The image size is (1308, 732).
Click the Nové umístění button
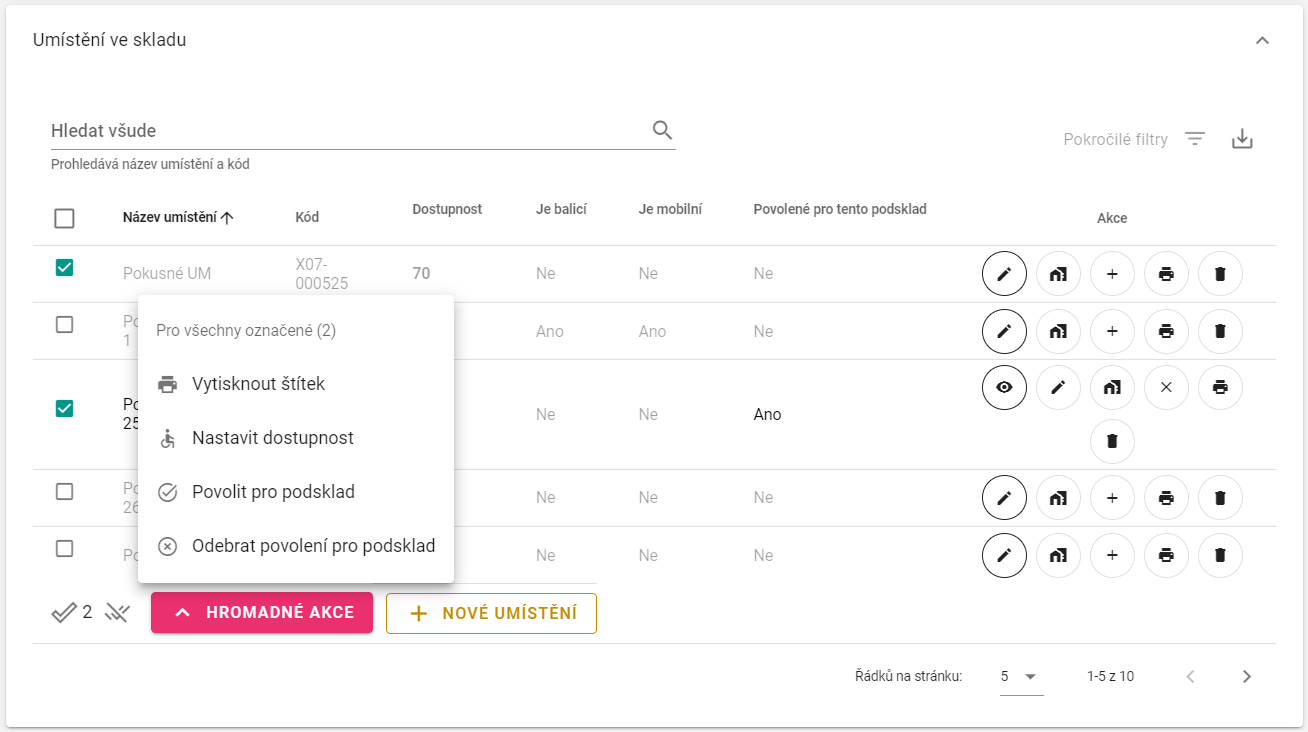(491, 613)
